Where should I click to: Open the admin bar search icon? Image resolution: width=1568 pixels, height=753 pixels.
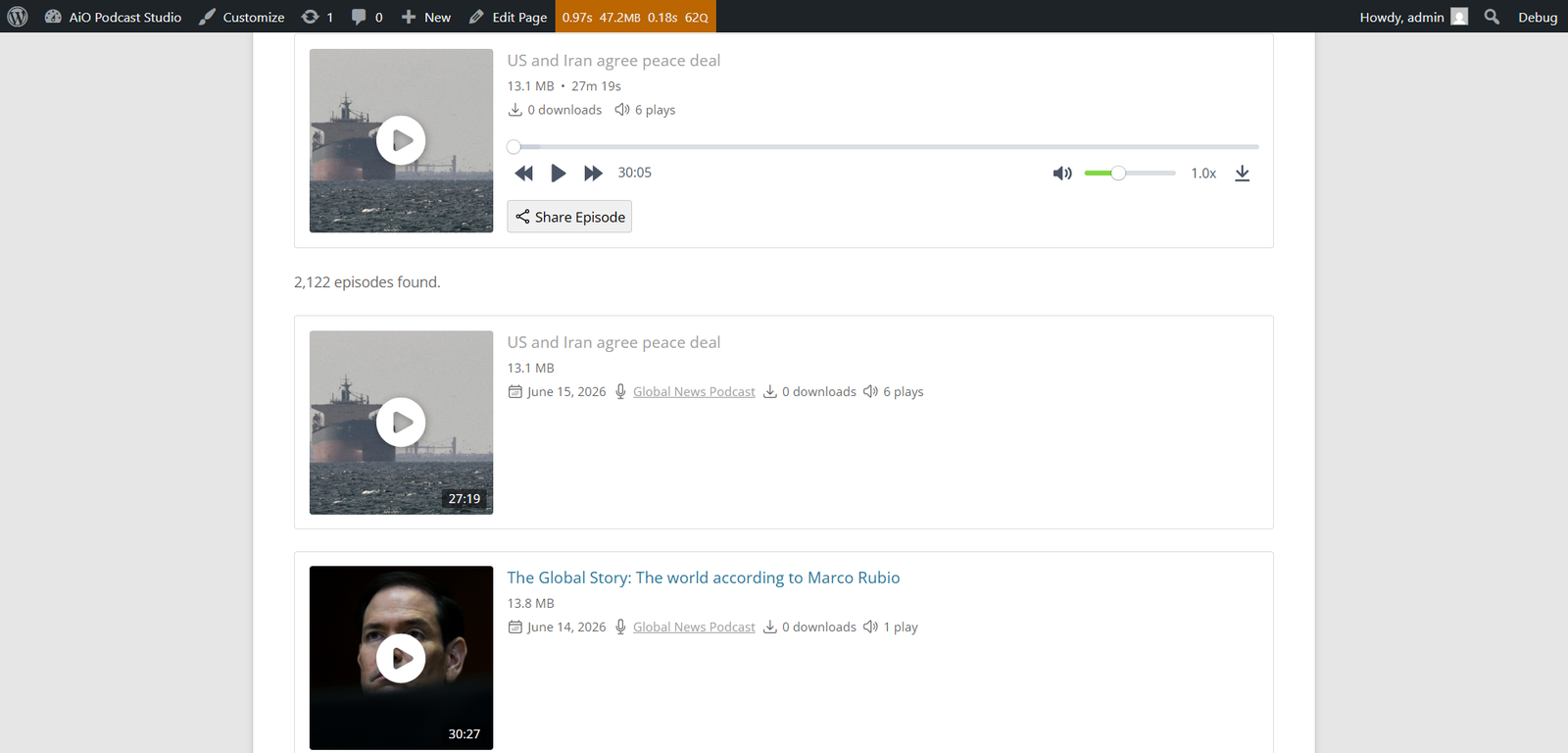[x=1492, y=17]
